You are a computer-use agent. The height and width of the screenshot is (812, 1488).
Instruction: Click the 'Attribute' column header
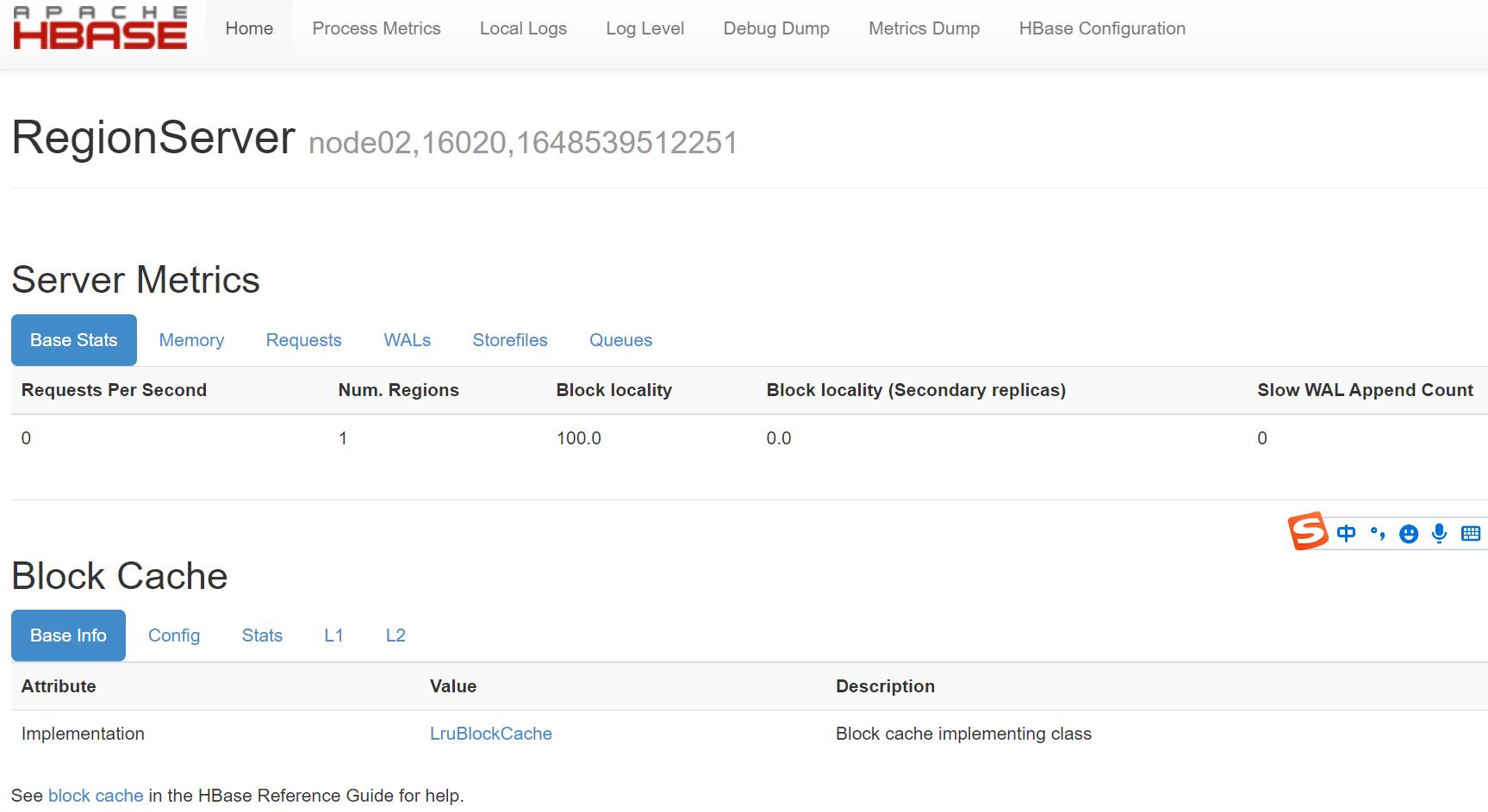59,686
